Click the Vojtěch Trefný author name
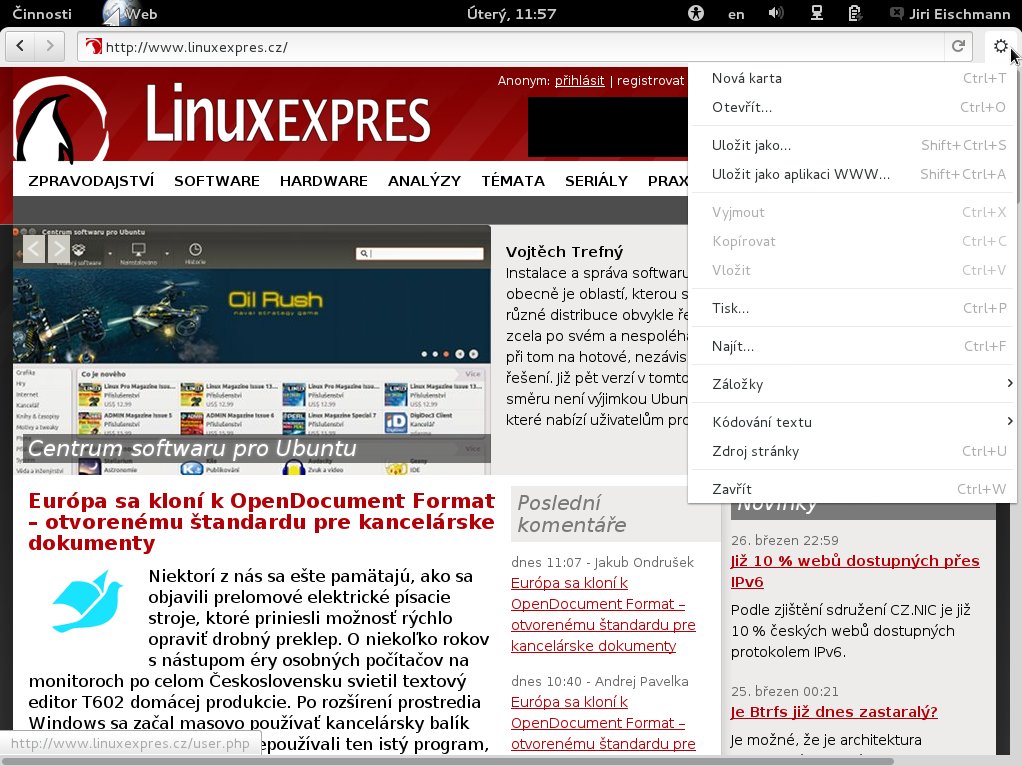The image size is (1022, 766). (564, 252)
